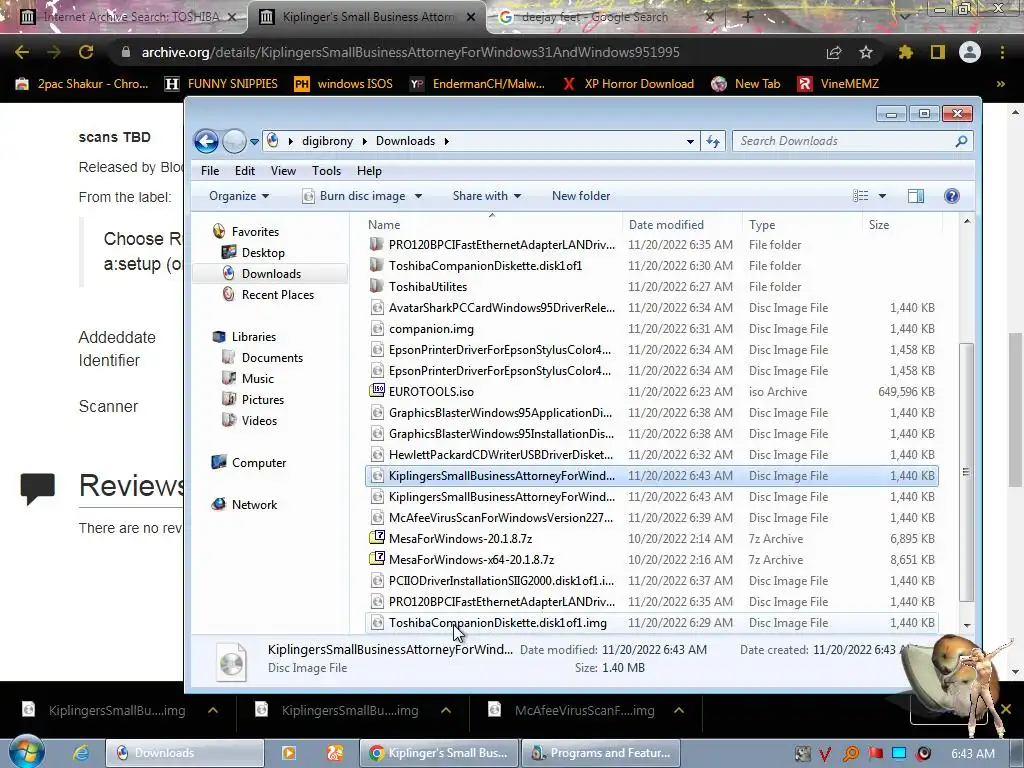Screen dimensions: 1024x768
Task: Click the Chrome share page icon
Action: [x=834, y=53]
